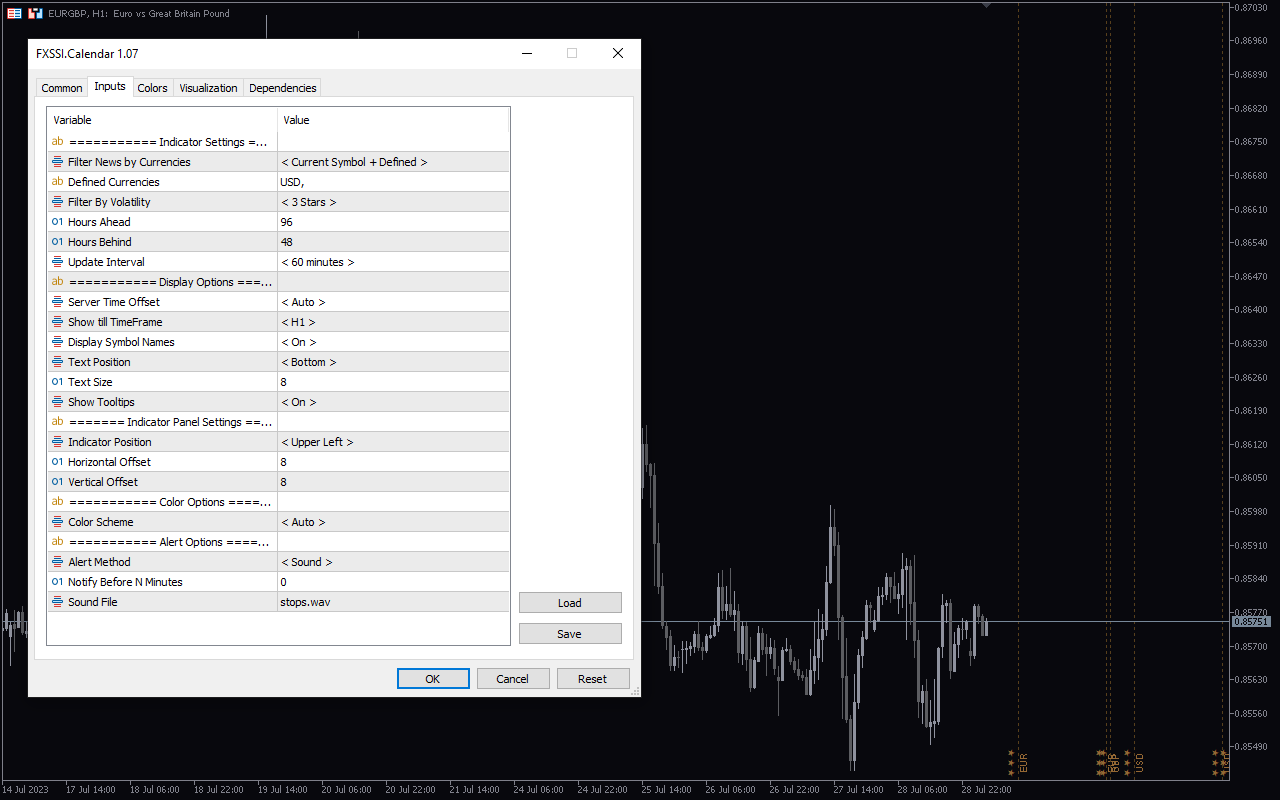Click the Hours Ahead integer type icon

click(x=57, y=222)
